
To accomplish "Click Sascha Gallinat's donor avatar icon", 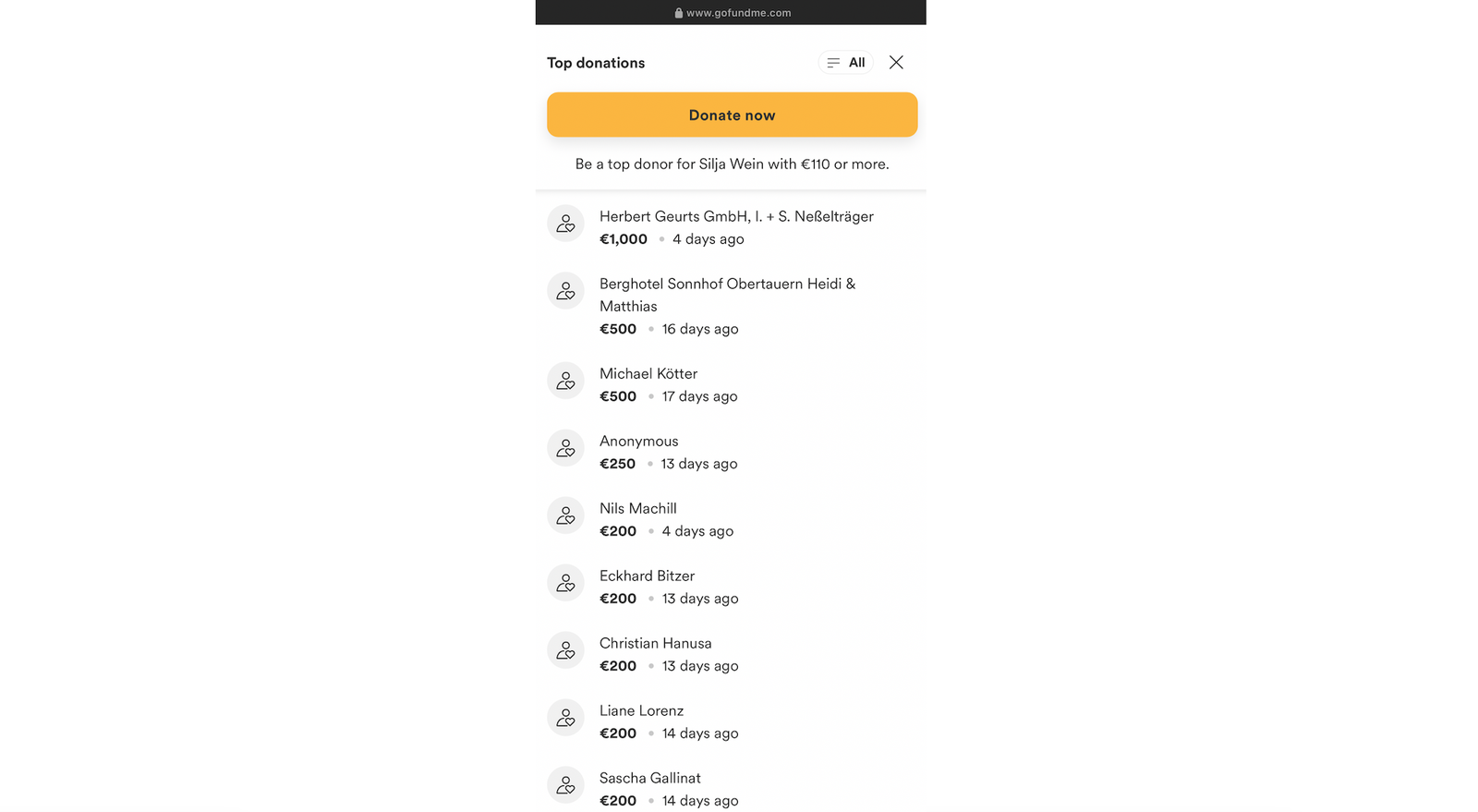I will point(565,785).
